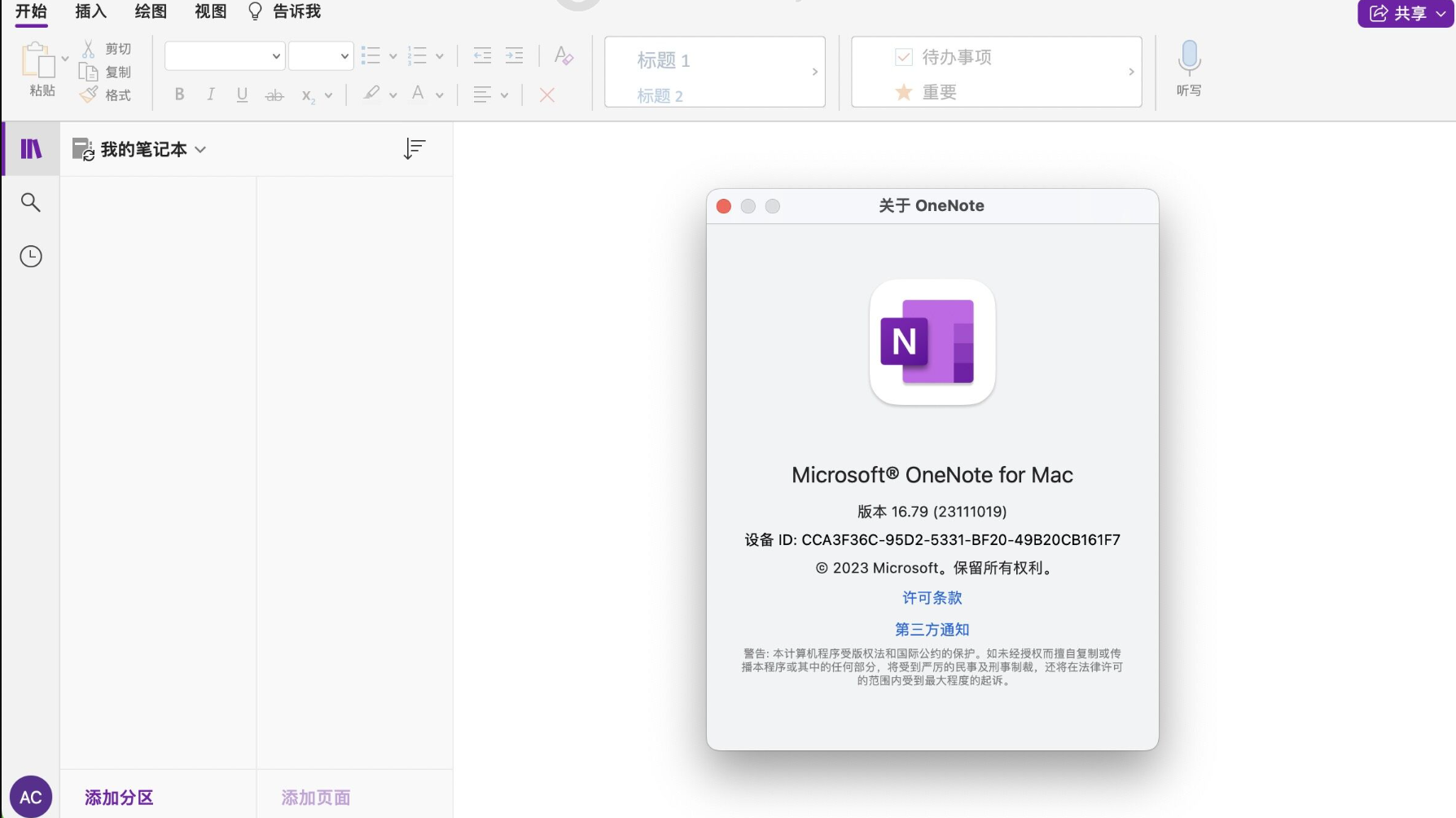Viewport: 1456px width, 818px height.
Task: Open the 视图 ribbon tab
Action: 209,11
